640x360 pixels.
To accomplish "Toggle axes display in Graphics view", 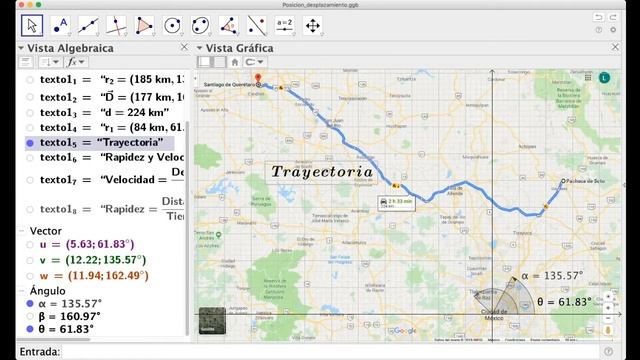I will [x=204, y=62].
